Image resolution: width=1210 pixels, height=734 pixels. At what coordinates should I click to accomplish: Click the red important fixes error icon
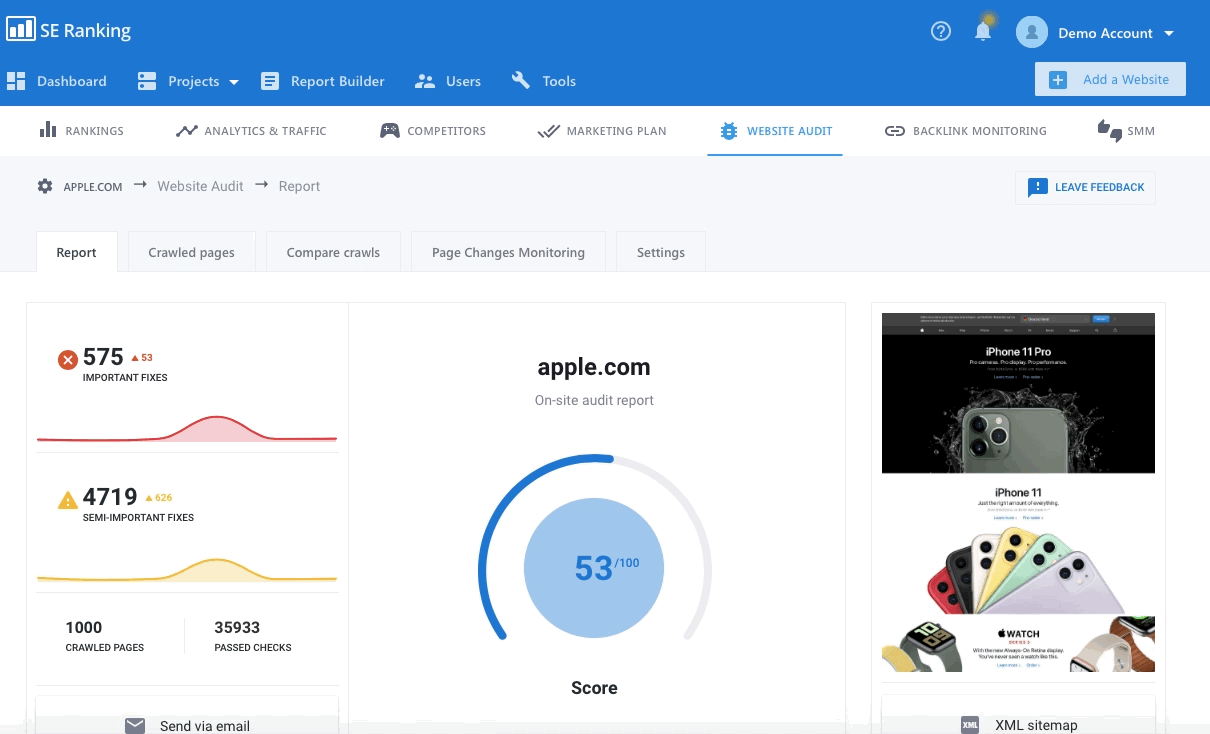(x=68, y=360)
